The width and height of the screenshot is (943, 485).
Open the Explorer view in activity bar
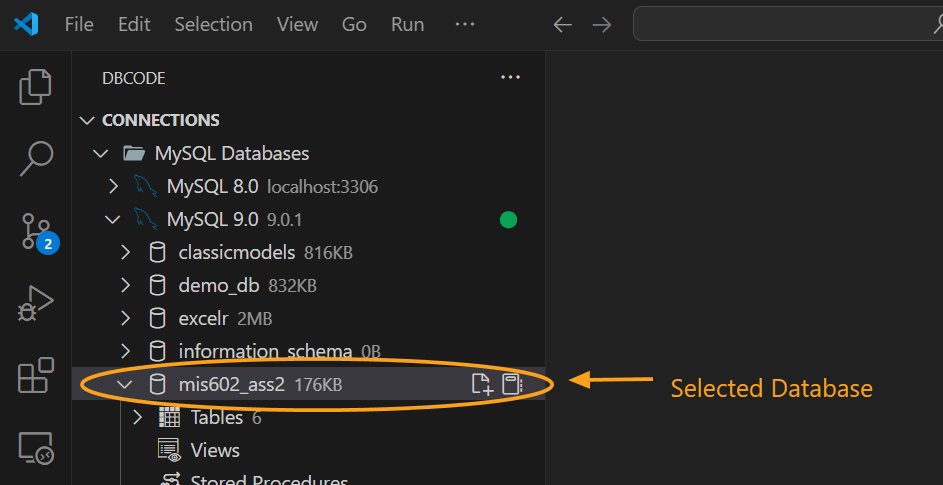35,87
